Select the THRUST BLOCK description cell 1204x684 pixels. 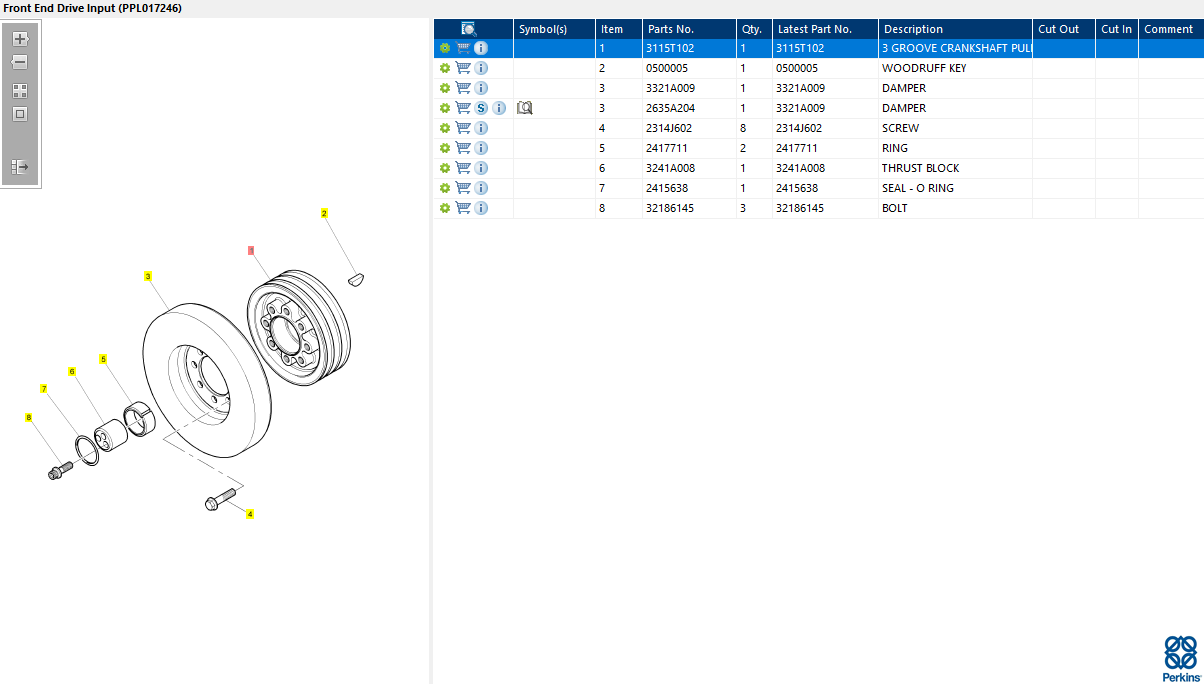(956, 168)
